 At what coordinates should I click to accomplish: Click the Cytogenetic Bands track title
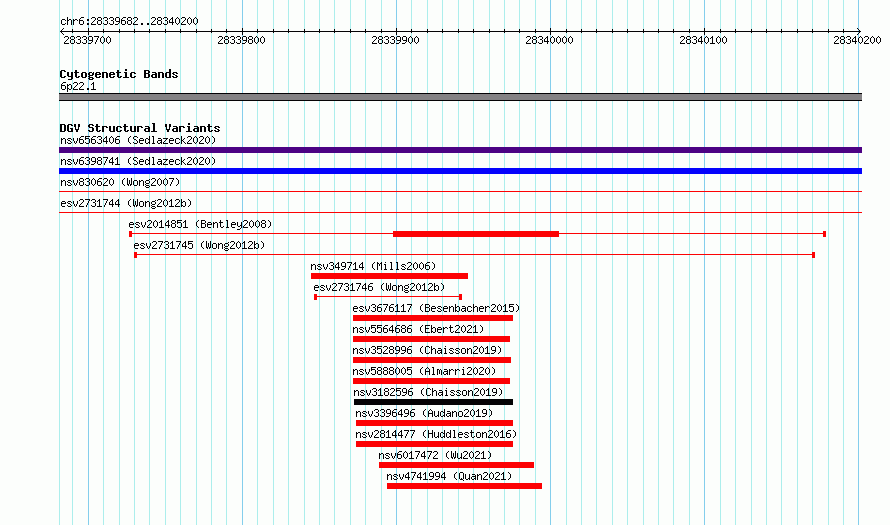119,74
